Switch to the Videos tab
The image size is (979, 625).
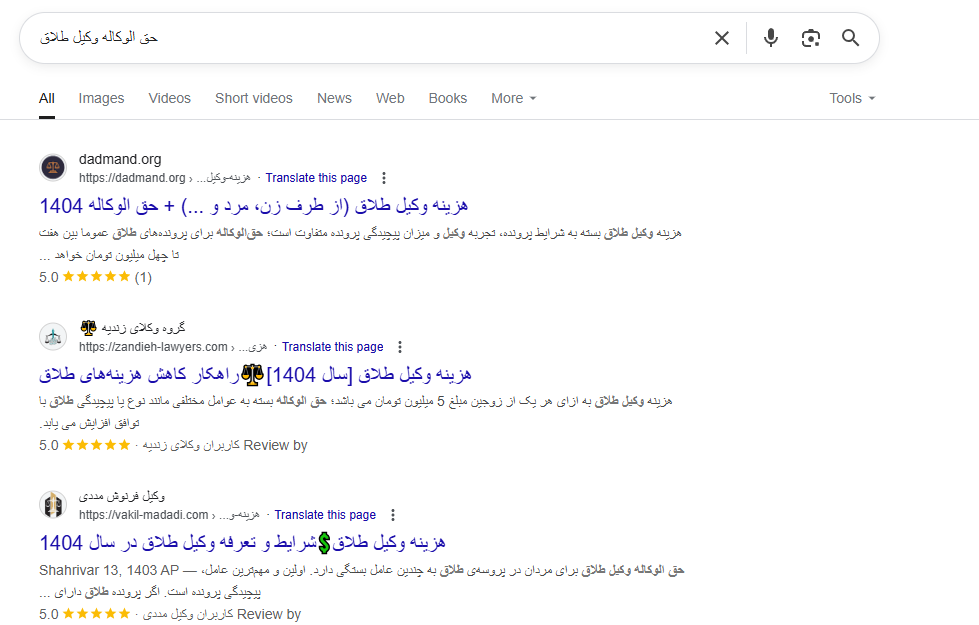click(170, 99)
